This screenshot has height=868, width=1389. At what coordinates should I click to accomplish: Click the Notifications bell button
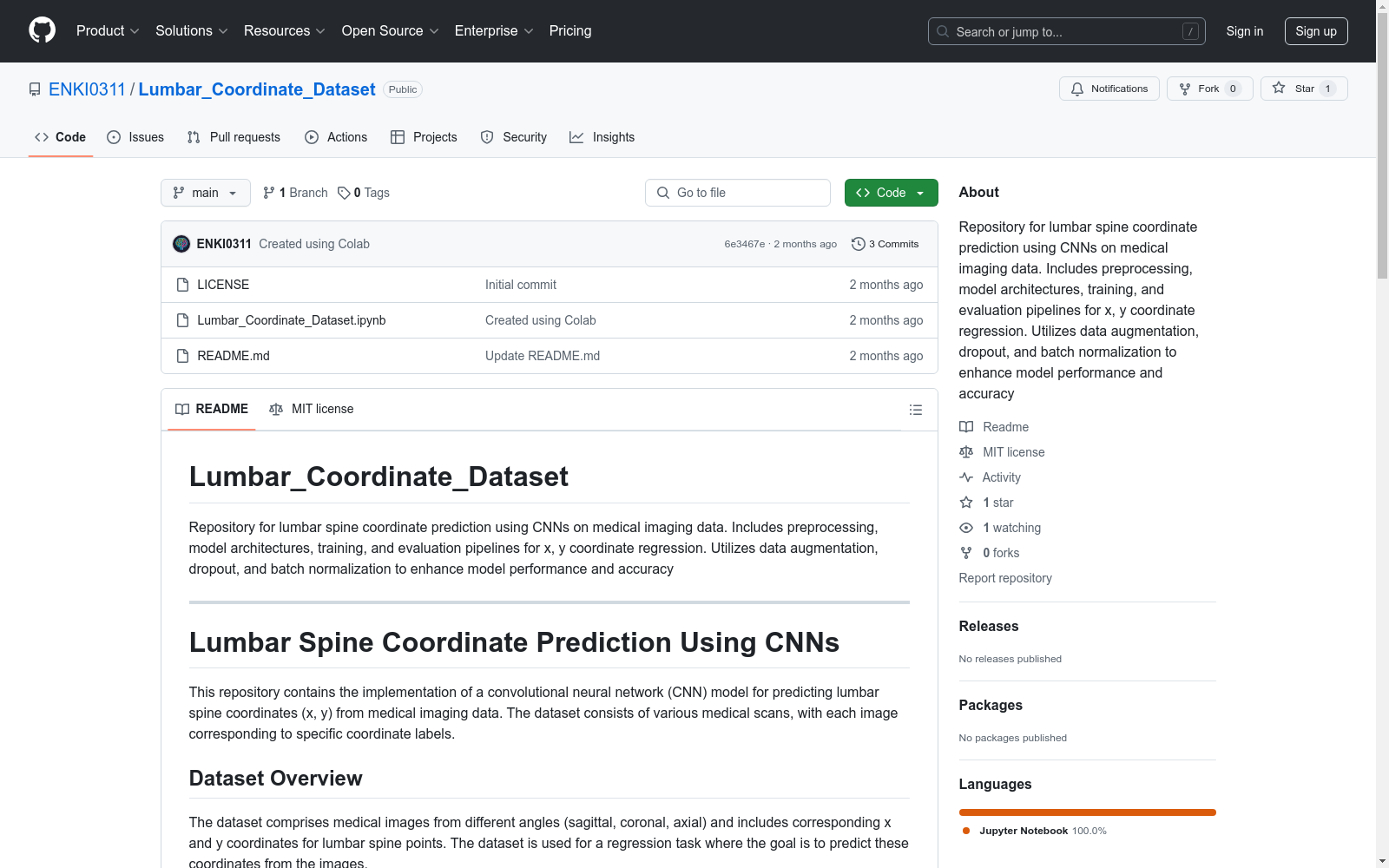coord(1109,89)
